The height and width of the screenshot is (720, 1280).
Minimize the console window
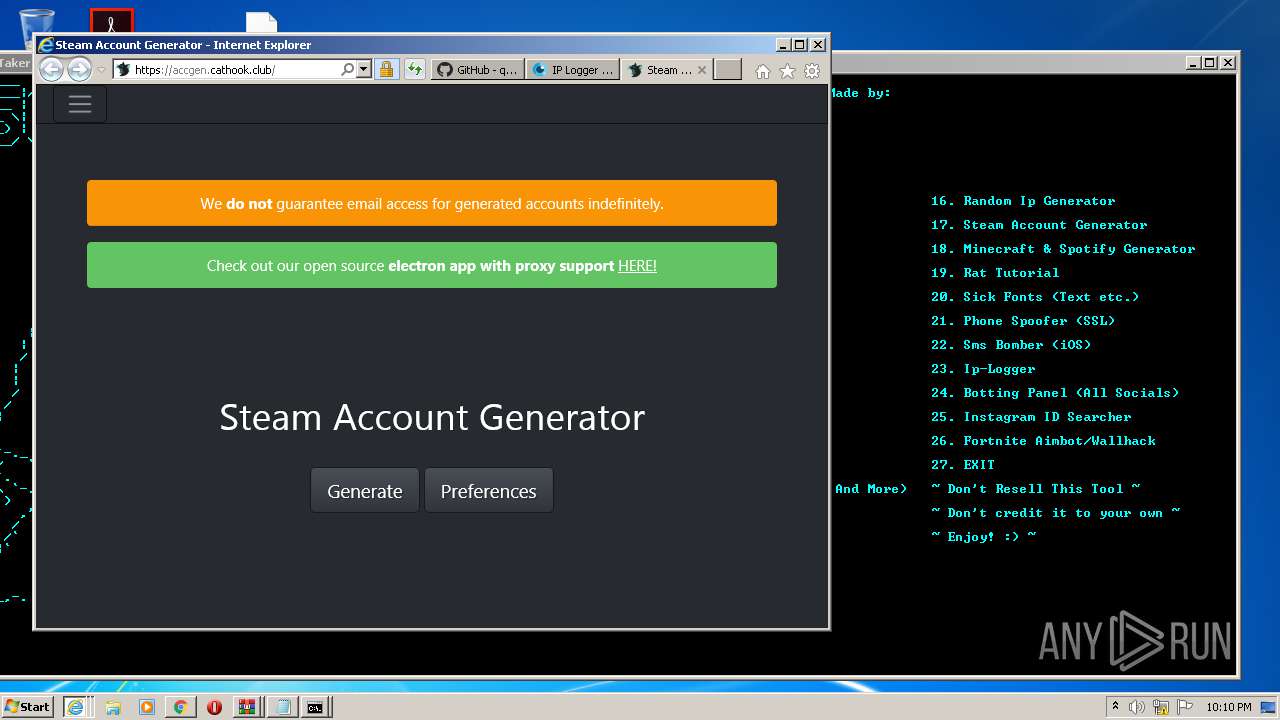(x=1193, y=63)
